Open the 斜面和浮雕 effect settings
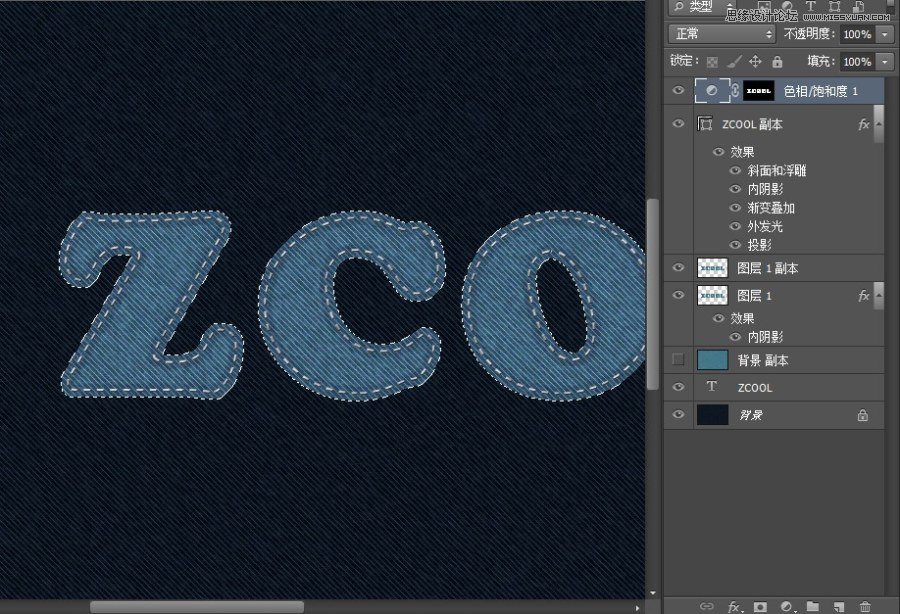 click(x=777, y=170)
